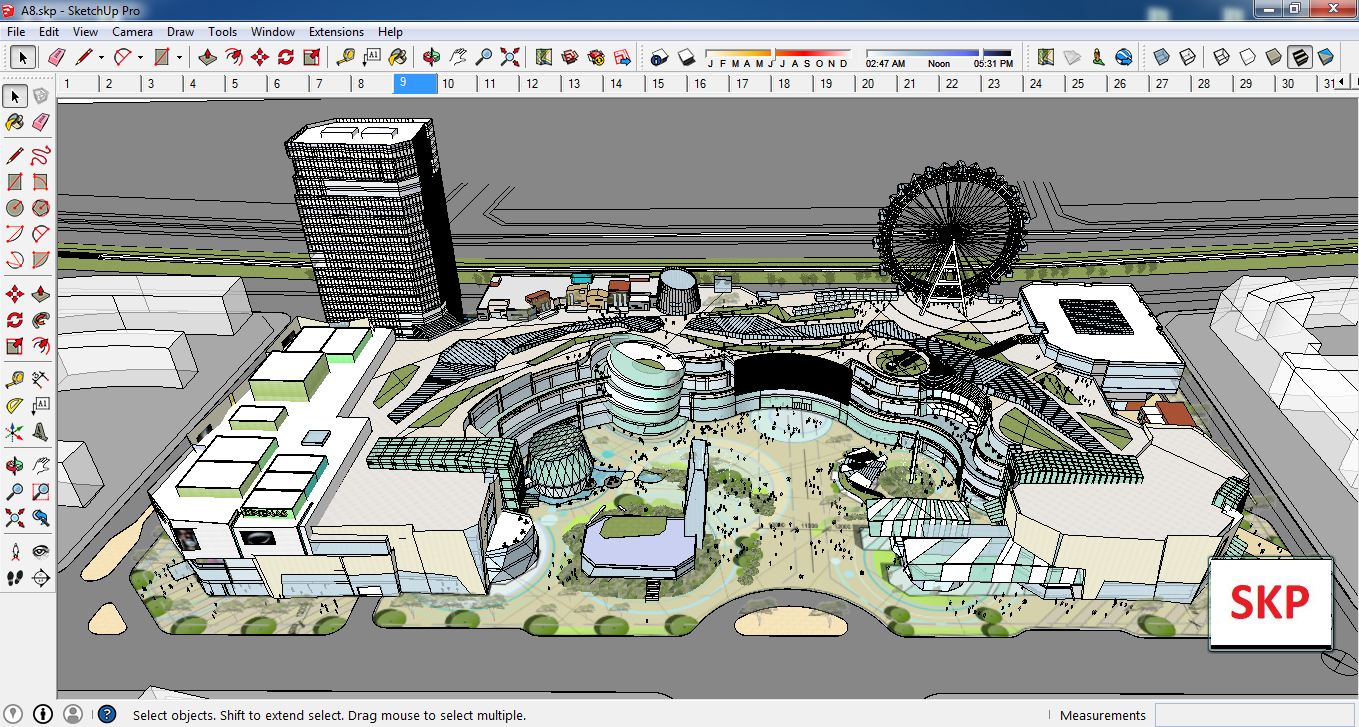This screenshot has height=727, width=1359.
Task: Open the Extensions menu
Action: click(x=336, y=32)
